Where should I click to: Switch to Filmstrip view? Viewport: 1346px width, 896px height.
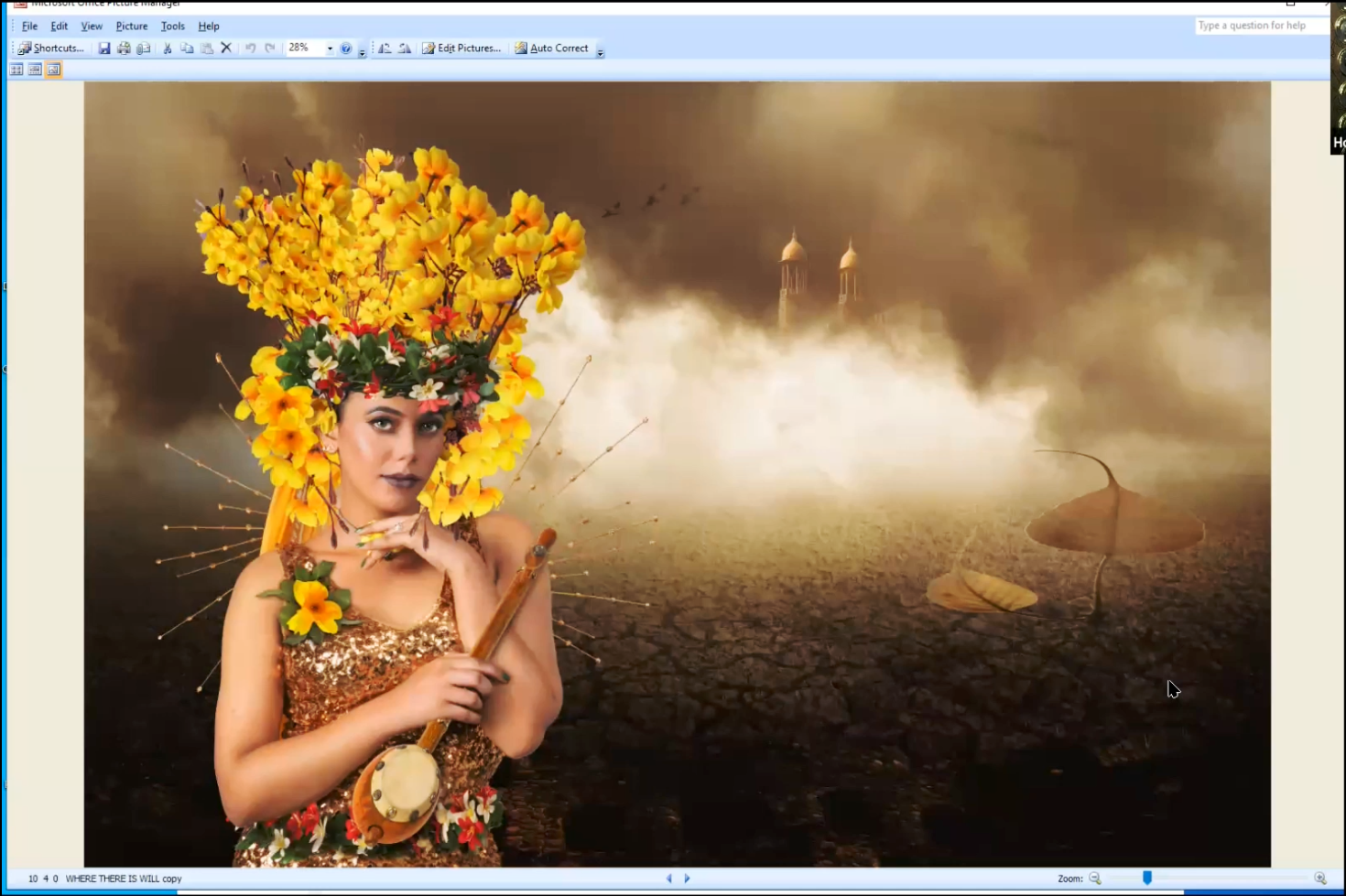pyautogui.click(x=35, y=70)
